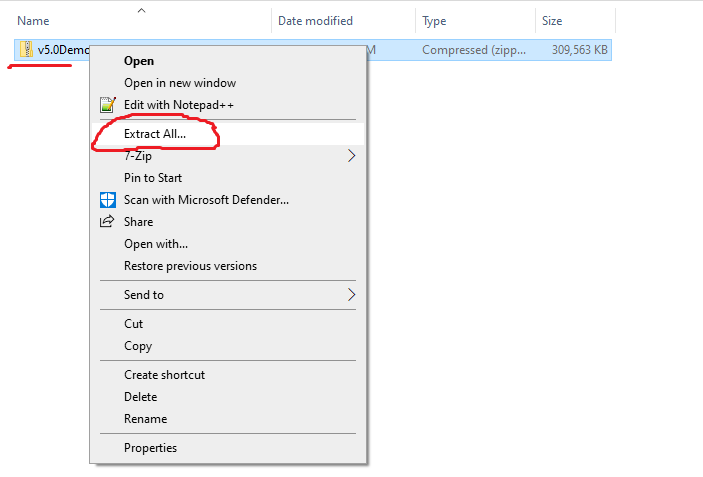Choose Edit with Notepad++
Viewport: 703px width, 477px height.
(228, 105)
